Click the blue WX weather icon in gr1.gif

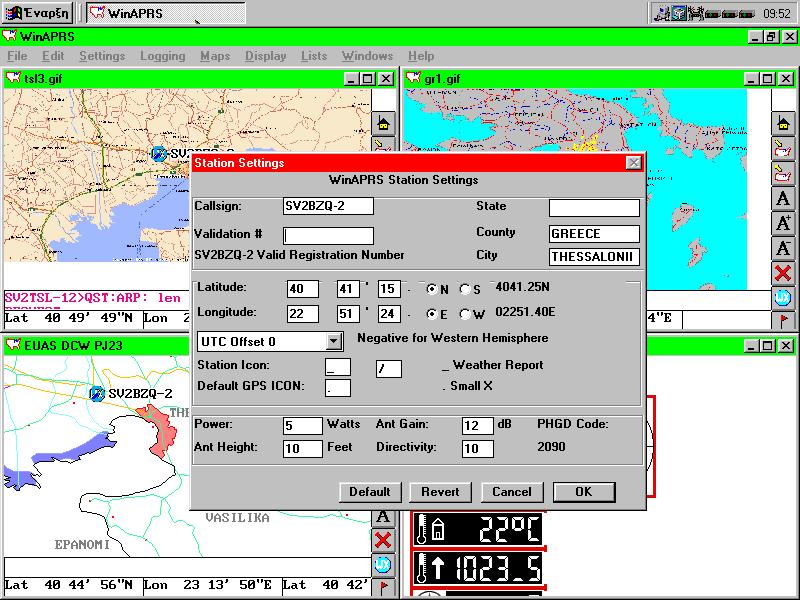click(783, 297)
